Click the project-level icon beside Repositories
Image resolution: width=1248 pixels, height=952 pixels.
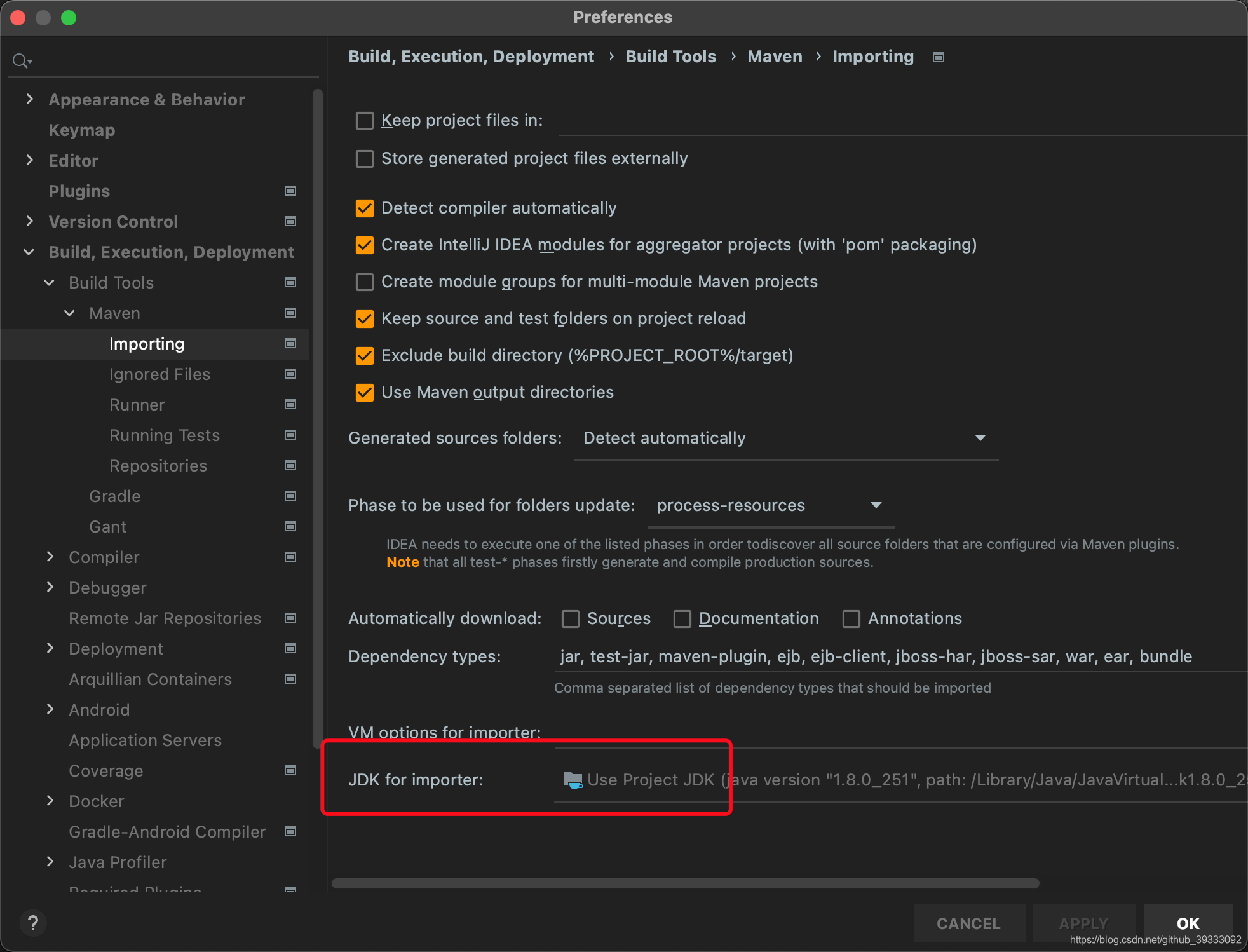290,465
